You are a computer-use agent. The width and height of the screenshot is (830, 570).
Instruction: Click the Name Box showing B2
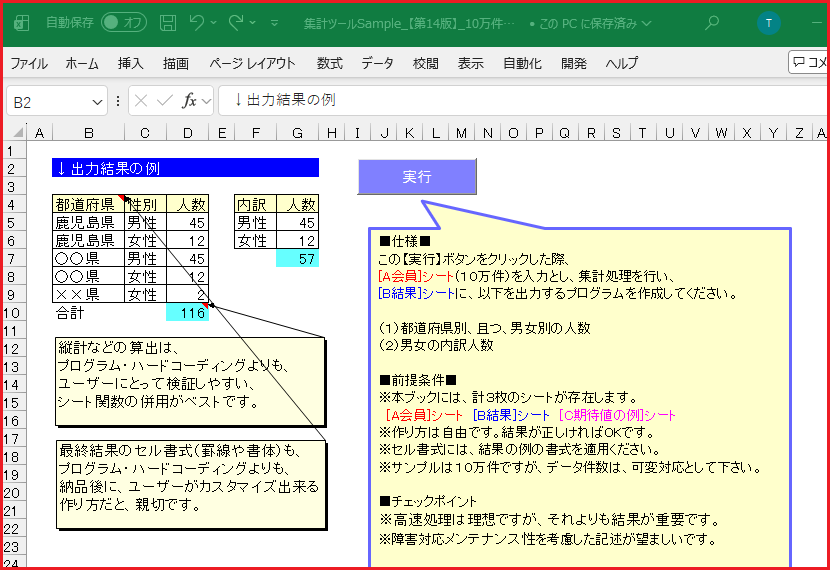coord(50,101)
